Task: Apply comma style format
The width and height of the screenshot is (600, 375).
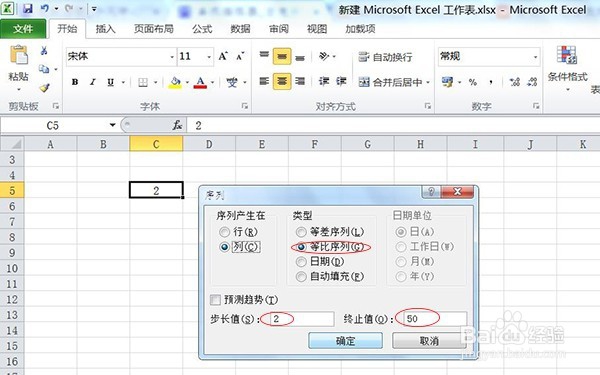Action: click(x=491, y=82)
